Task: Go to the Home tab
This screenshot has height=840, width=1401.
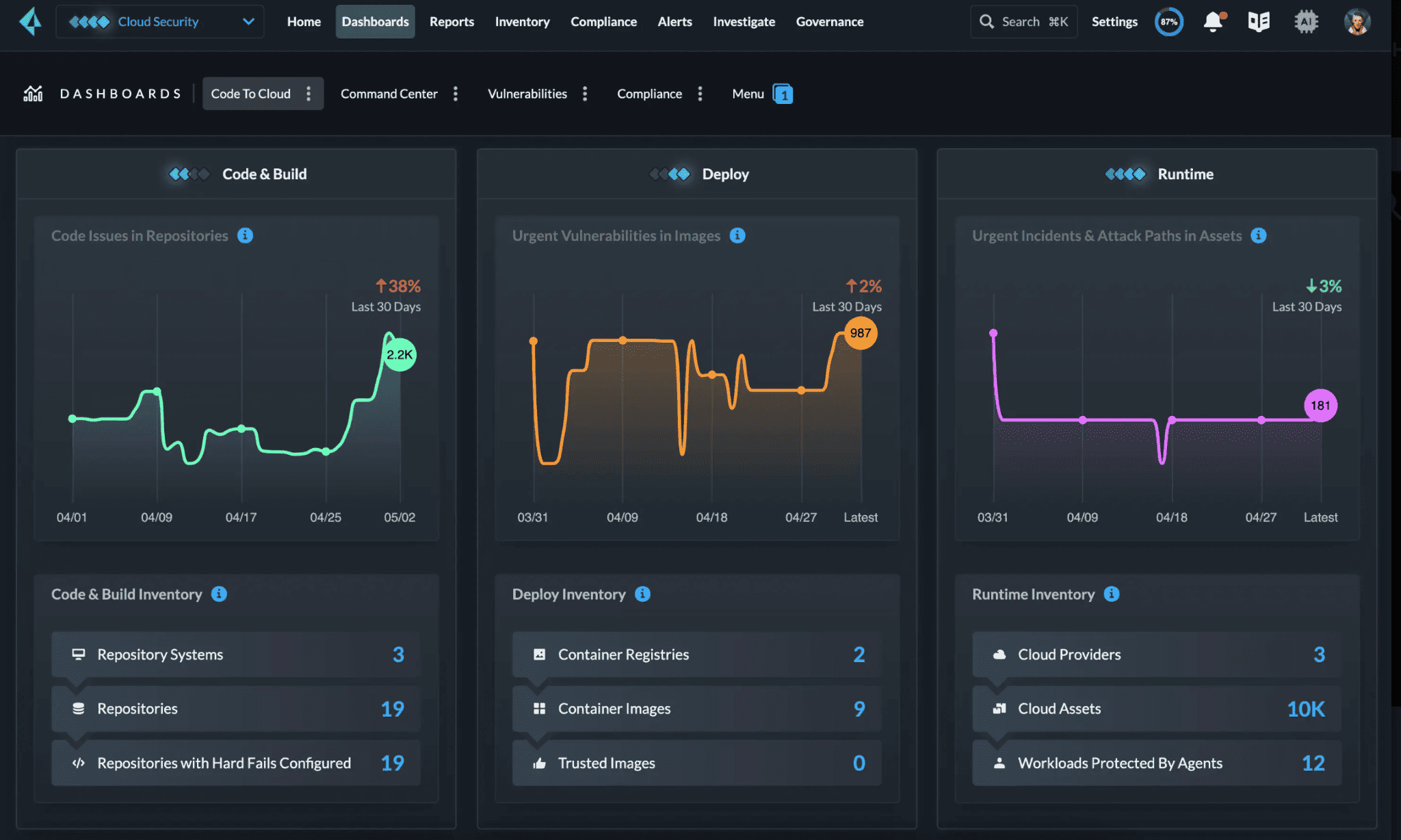Action: point(304,22)
